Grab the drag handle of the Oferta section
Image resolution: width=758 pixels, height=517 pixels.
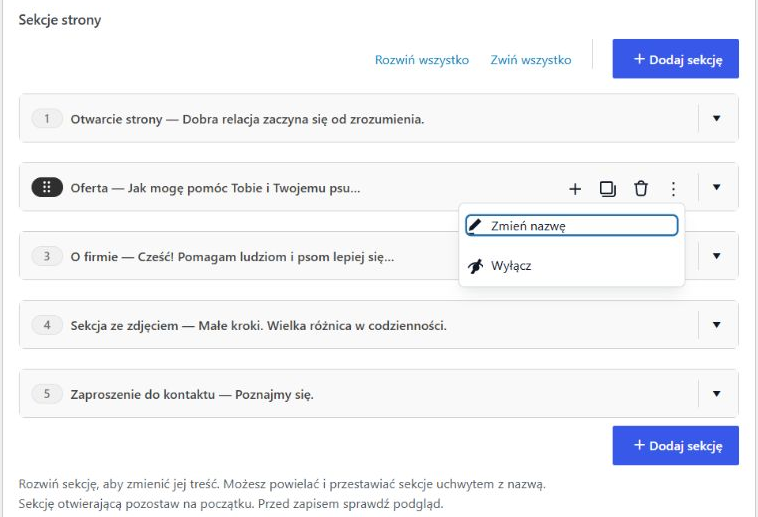[x=47, y=187]
